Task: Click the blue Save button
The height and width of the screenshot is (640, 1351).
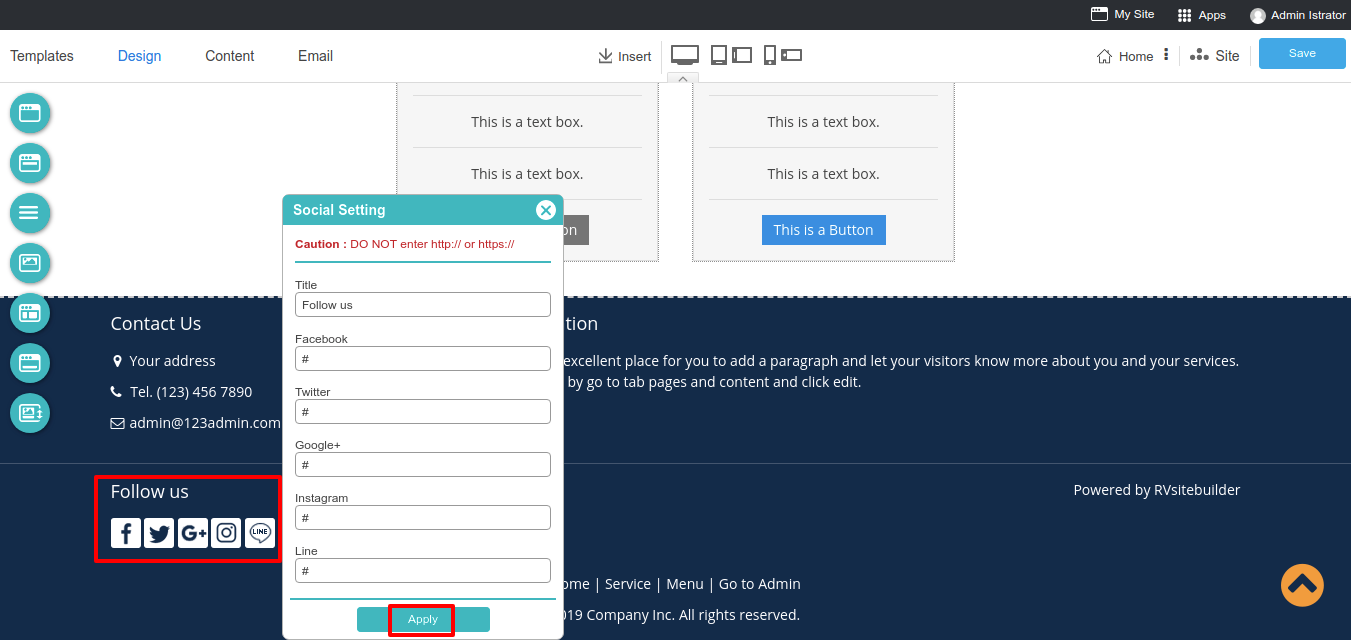Action: (1302, 53)
